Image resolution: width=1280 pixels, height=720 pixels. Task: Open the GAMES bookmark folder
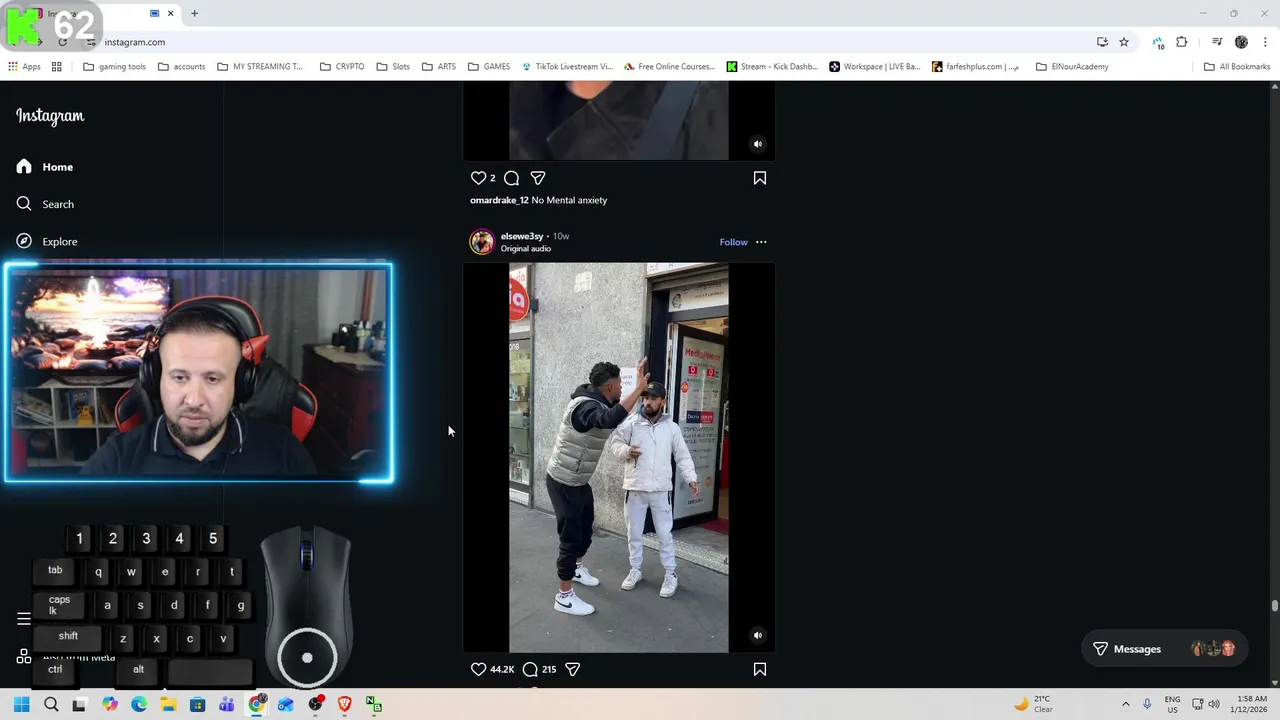click(x=488, y=67)
